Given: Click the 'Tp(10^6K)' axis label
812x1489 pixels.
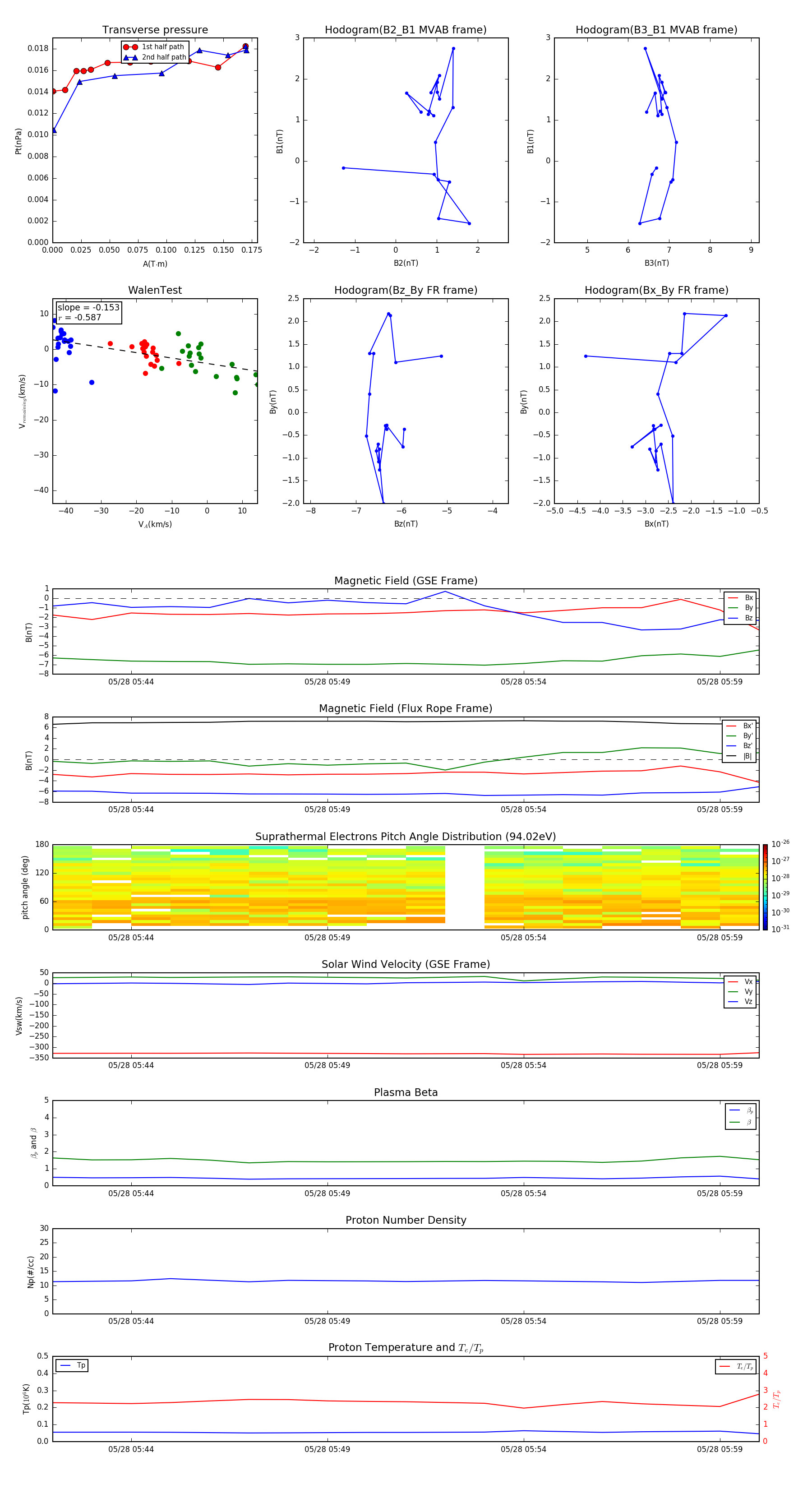Looking at the screenshot, I should pos(26,1399).
